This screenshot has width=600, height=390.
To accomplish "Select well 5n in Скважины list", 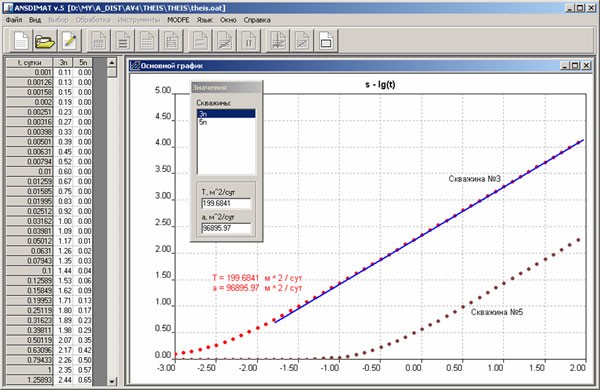I will point(226,122).
